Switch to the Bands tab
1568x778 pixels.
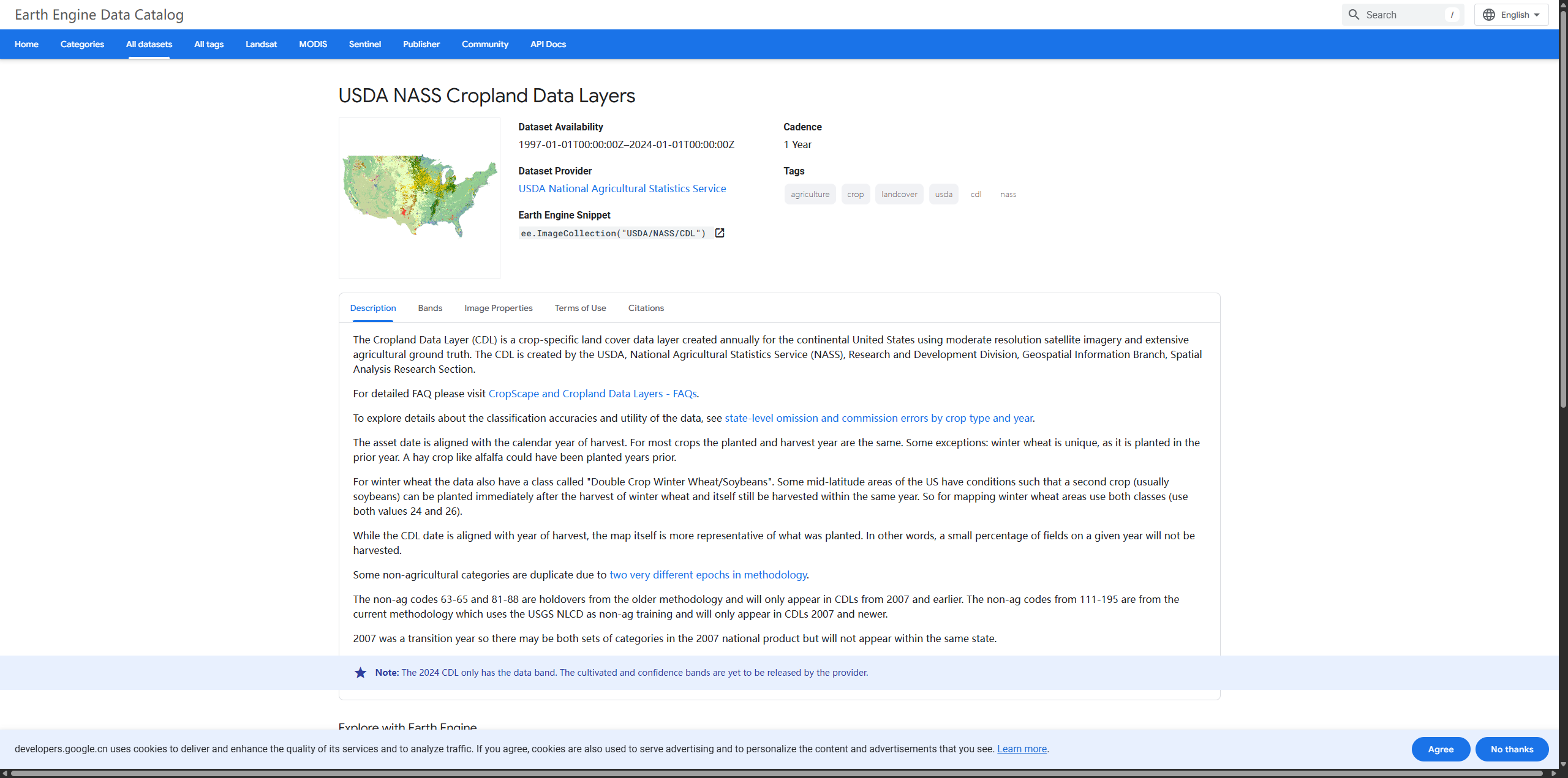click(x=430, y=308)
